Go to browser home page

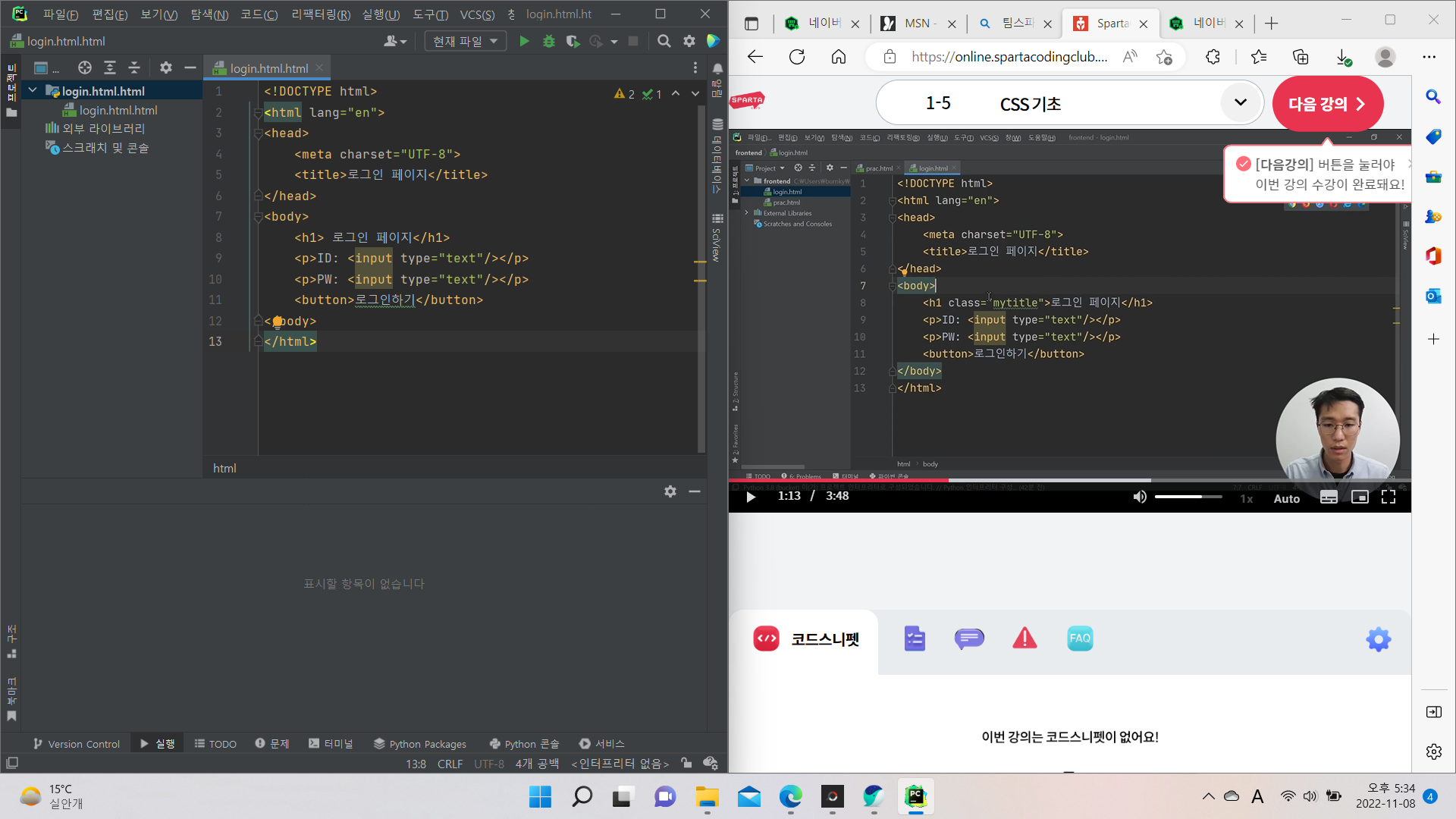(838, 57)
